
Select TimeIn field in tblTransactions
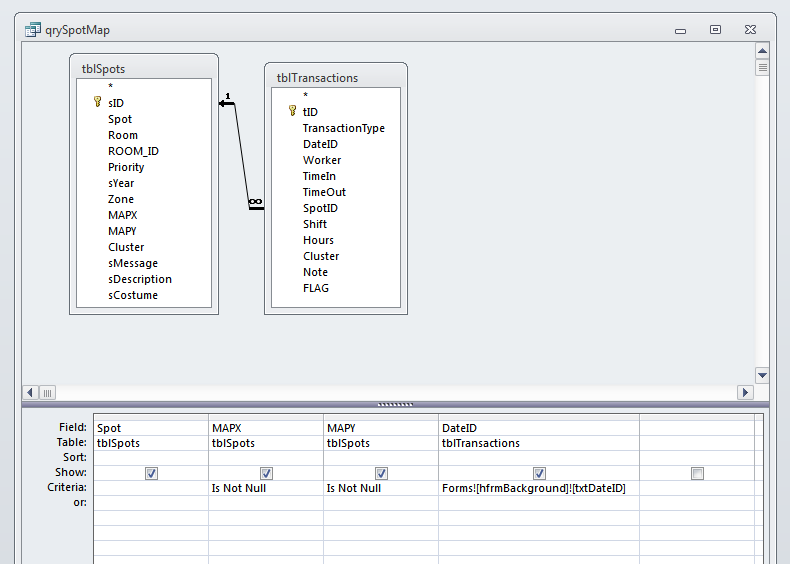[x=319, y=176]
